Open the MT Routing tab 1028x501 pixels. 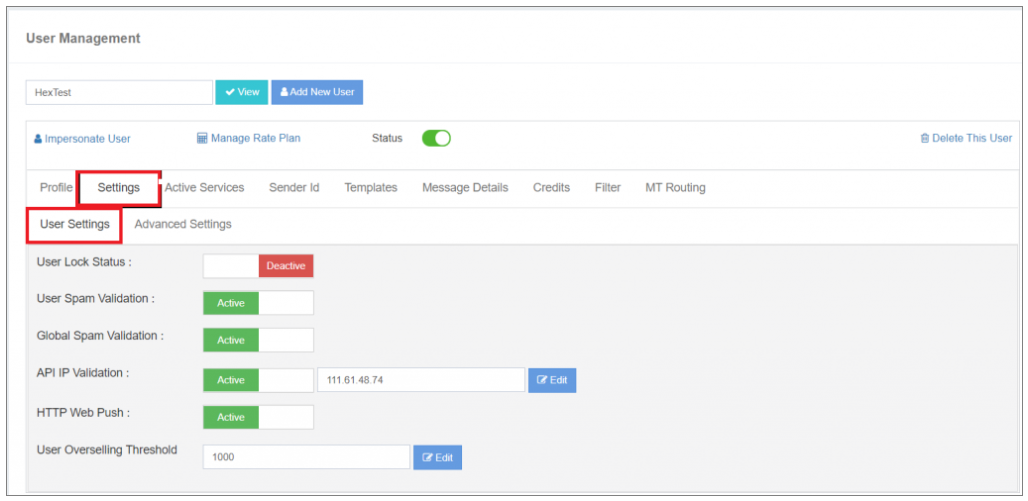click(x=675, y=187)
